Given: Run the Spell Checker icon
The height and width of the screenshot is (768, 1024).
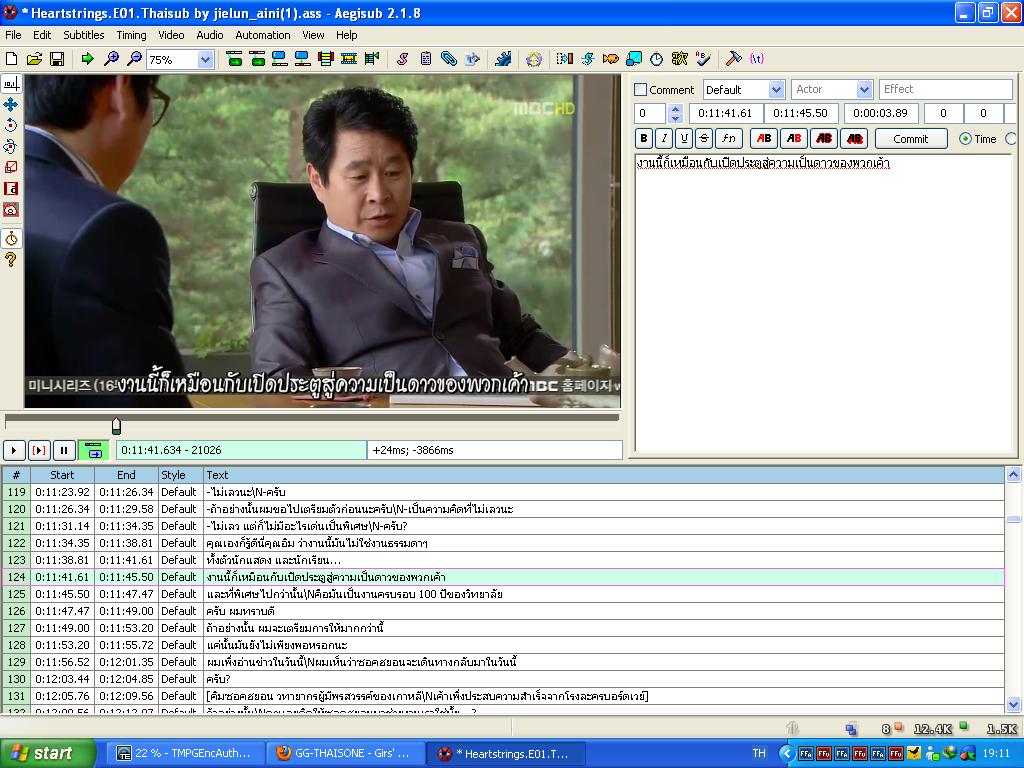Looking at the screenshot, I should pos(703,59).
